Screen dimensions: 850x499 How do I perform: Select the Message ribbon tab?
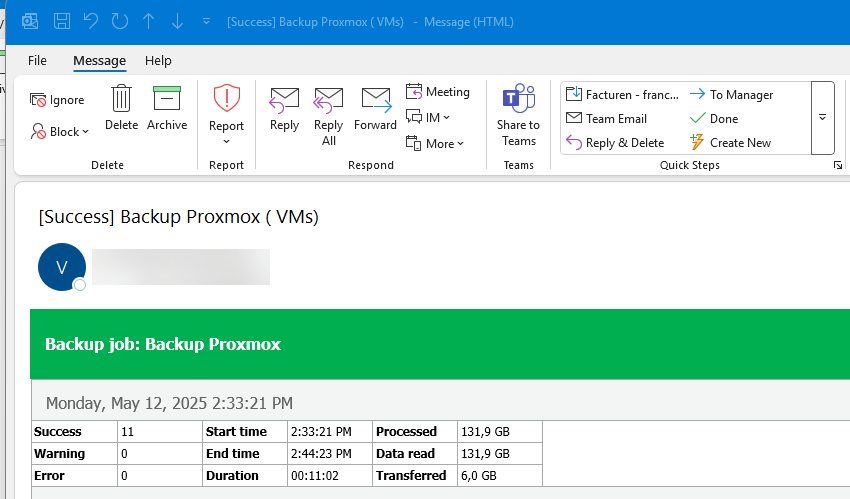point(100,61)
